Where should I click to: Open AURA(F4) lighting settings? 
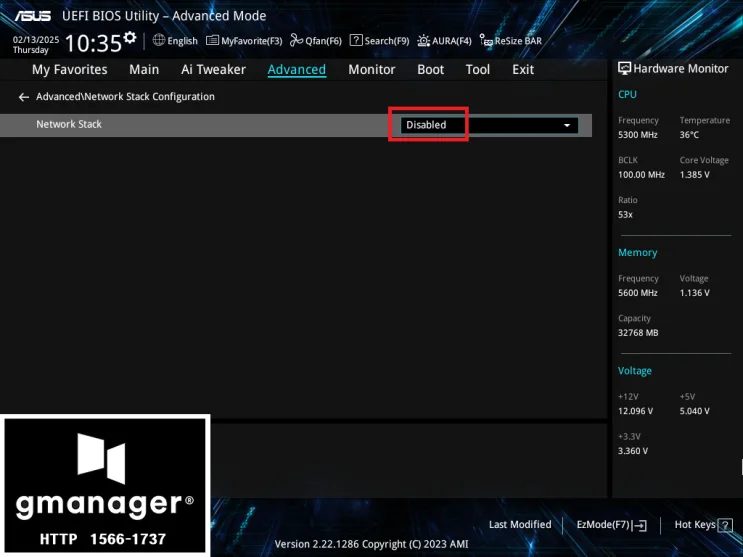444,41
